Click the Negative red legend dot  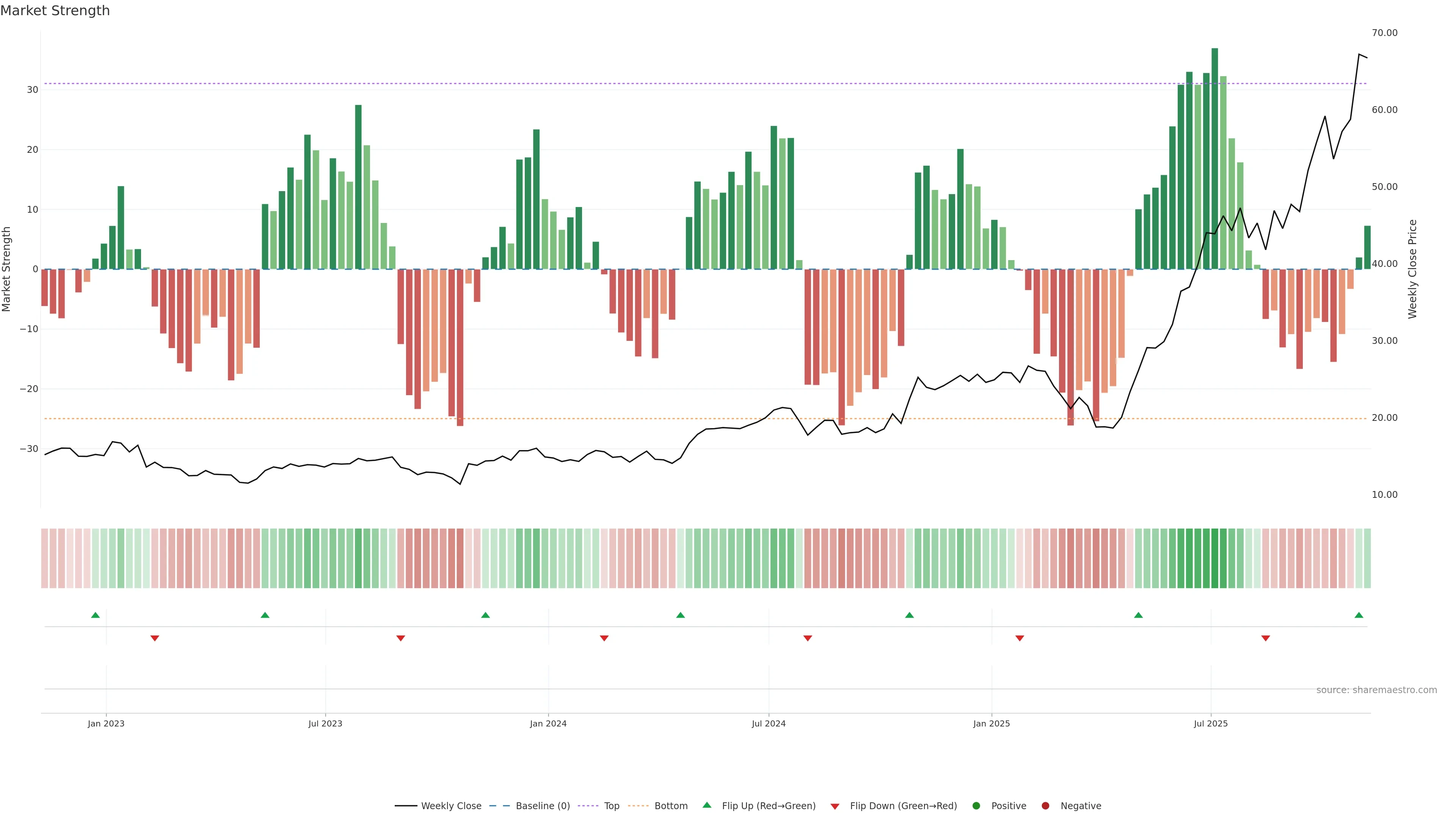[1045, 805]
